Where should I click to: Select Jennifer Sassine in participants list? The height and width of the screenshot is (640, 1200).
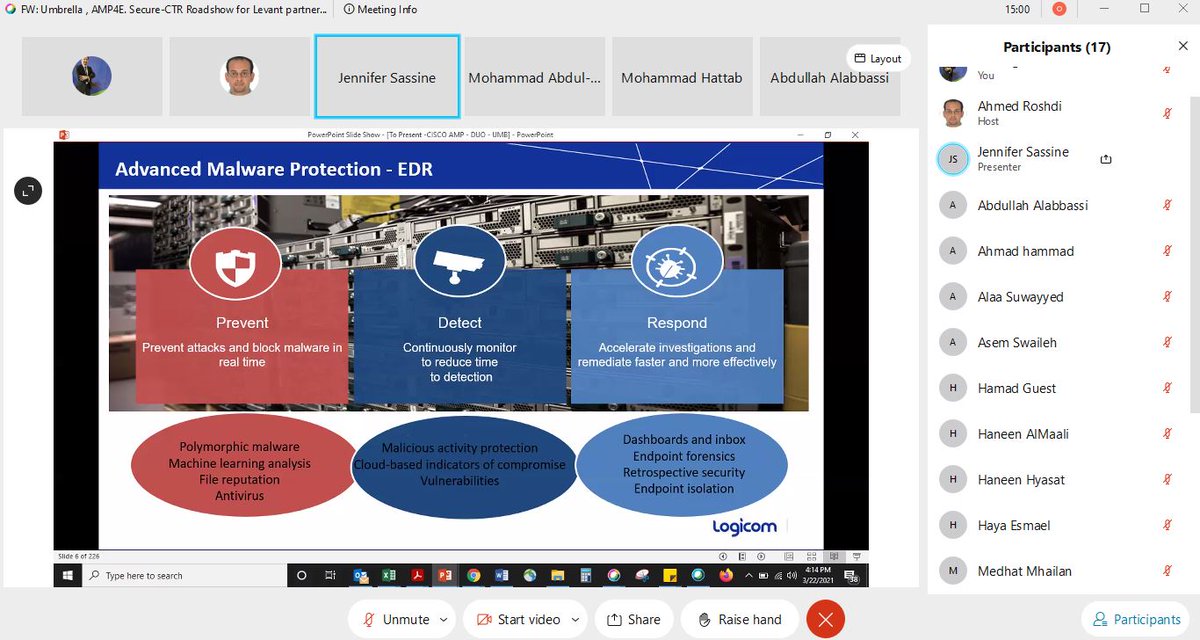pyautogui.click(x=1058, y=159)
